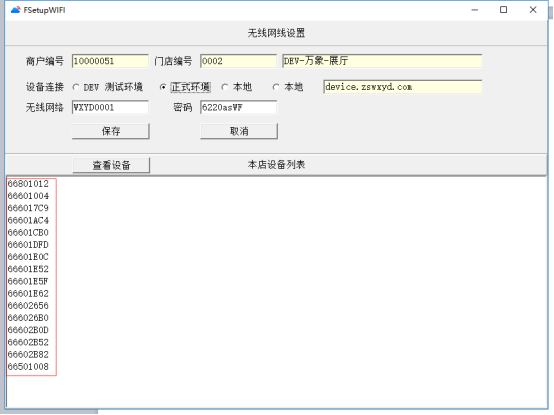This screenshot has width=554, height=415.
Task: Select device 66601AC4 in the list
Action: tap(28, 220)
